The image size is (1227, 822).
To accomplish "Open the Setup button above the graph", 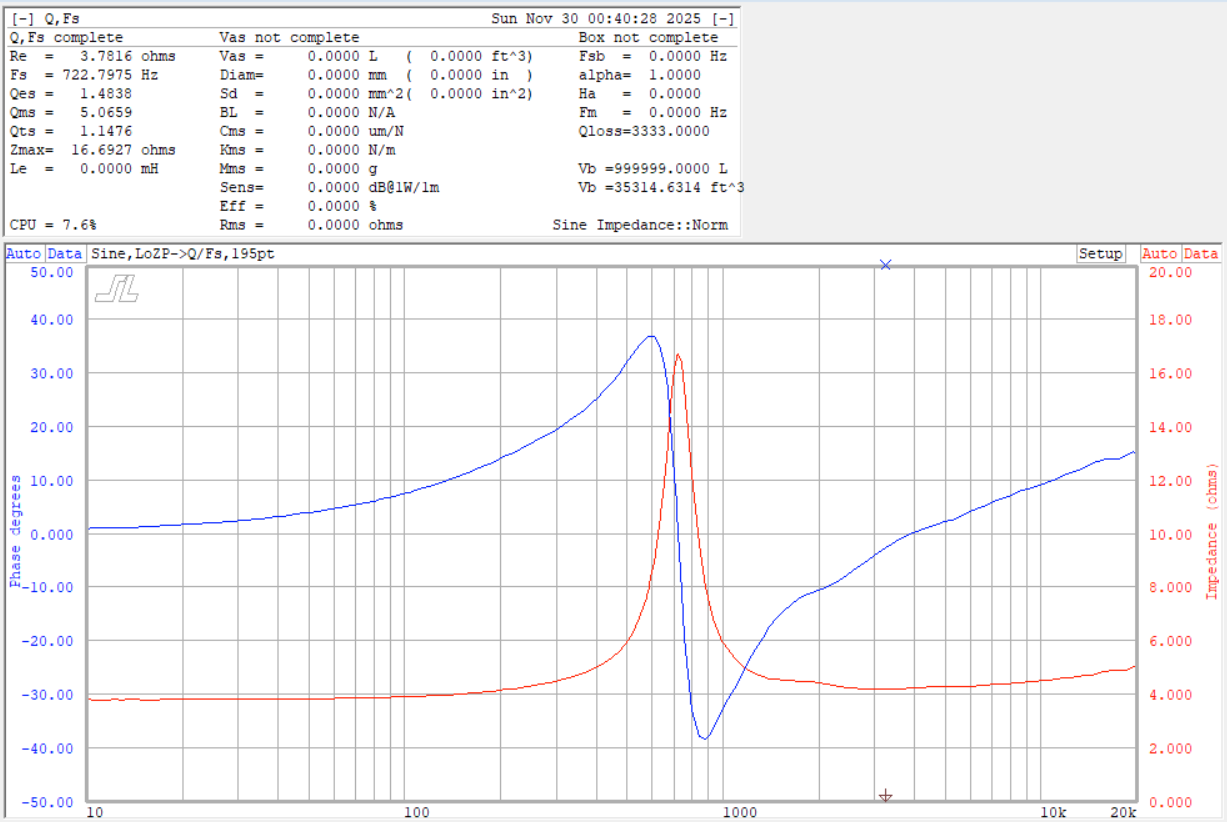I will [x=1100, y=254].
